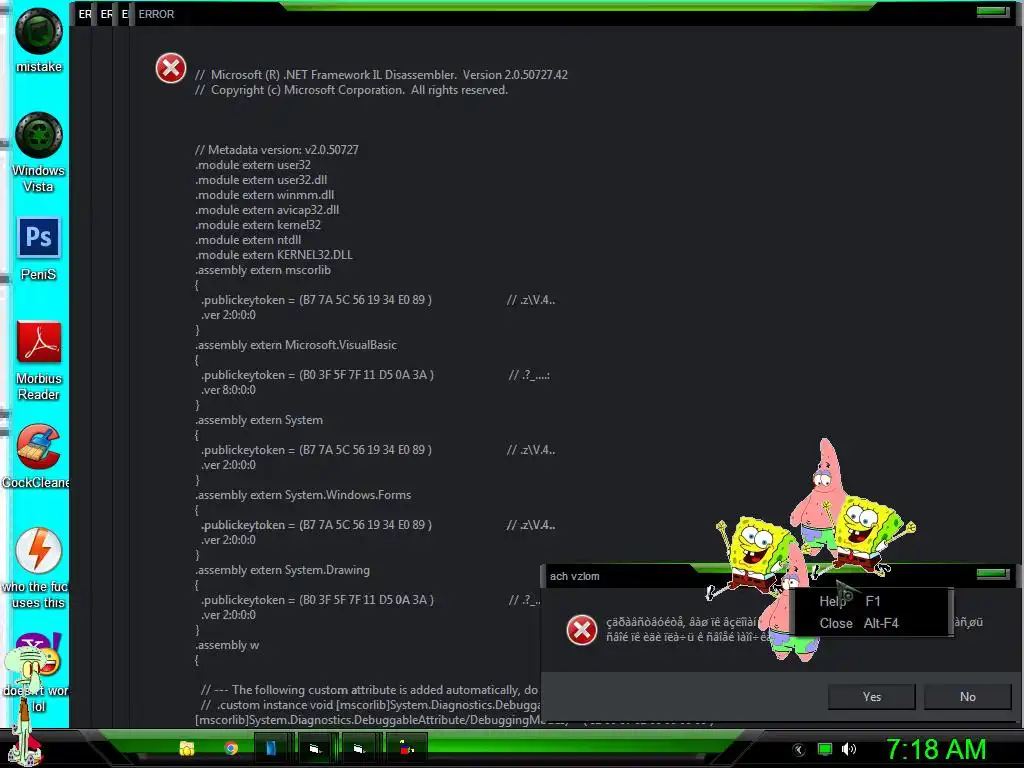The width and height of the screenshot is (1024, 768).
Task: Open the colorful red-blue taskbar icon
Action: [x=406, y=748]
